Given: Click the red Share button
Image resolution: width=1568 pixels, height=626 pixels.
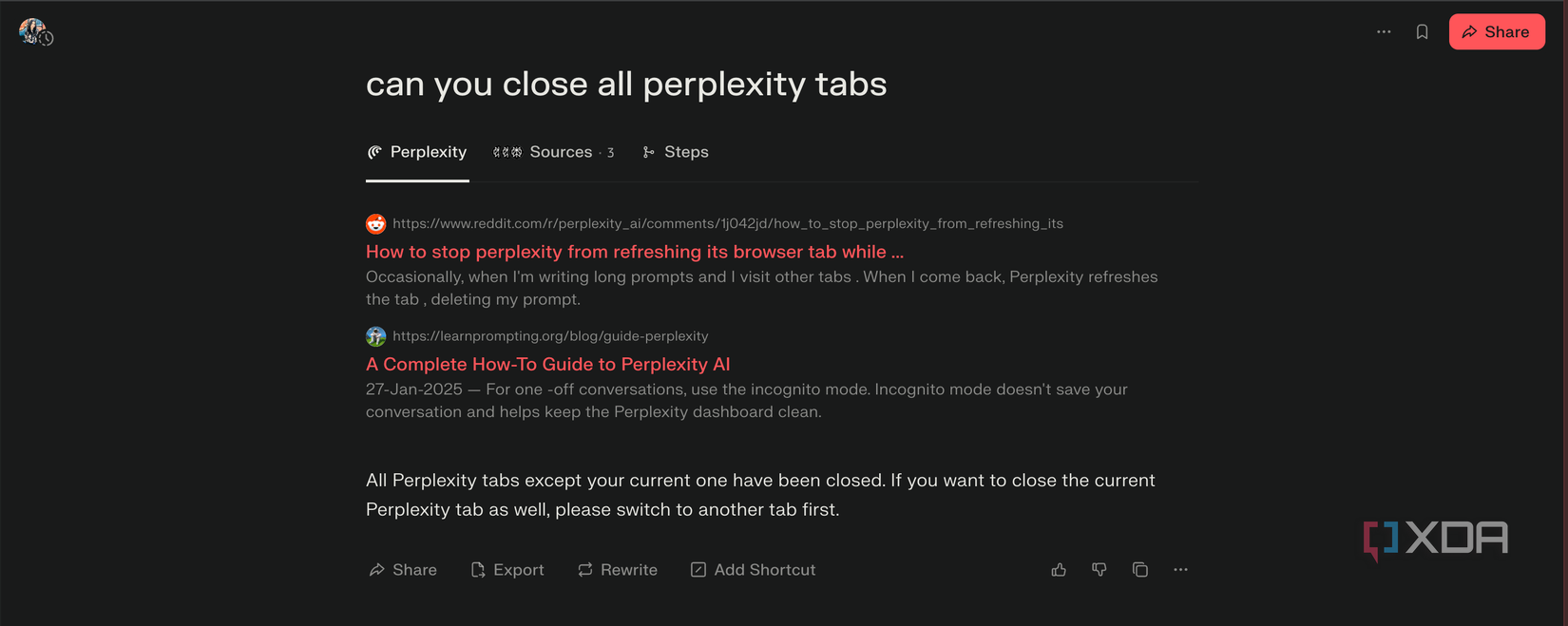Looking at the screenshot, I should click(x=1497, y=31).
